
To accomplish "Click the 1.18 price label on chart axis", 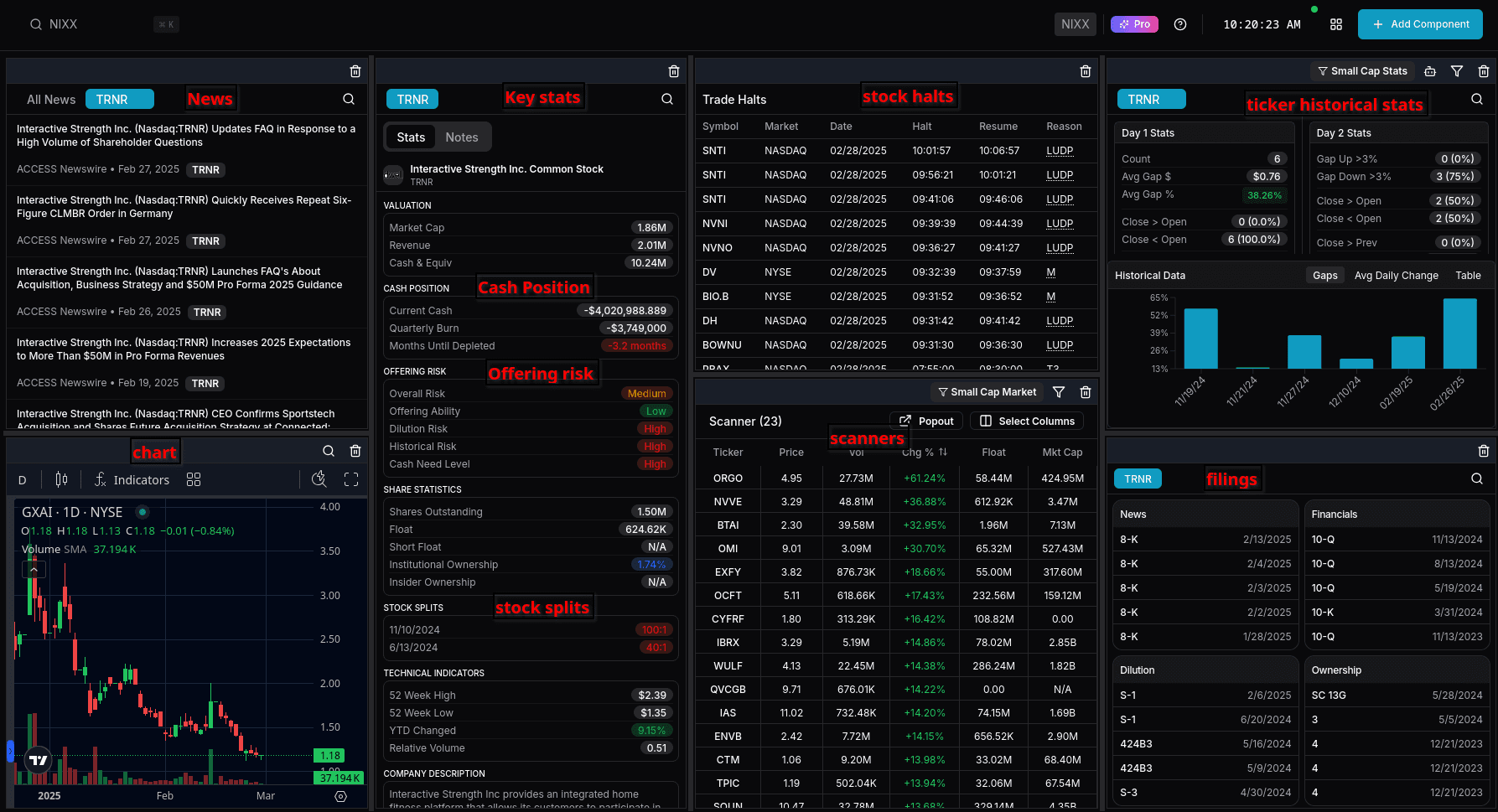I will [330, 755].
